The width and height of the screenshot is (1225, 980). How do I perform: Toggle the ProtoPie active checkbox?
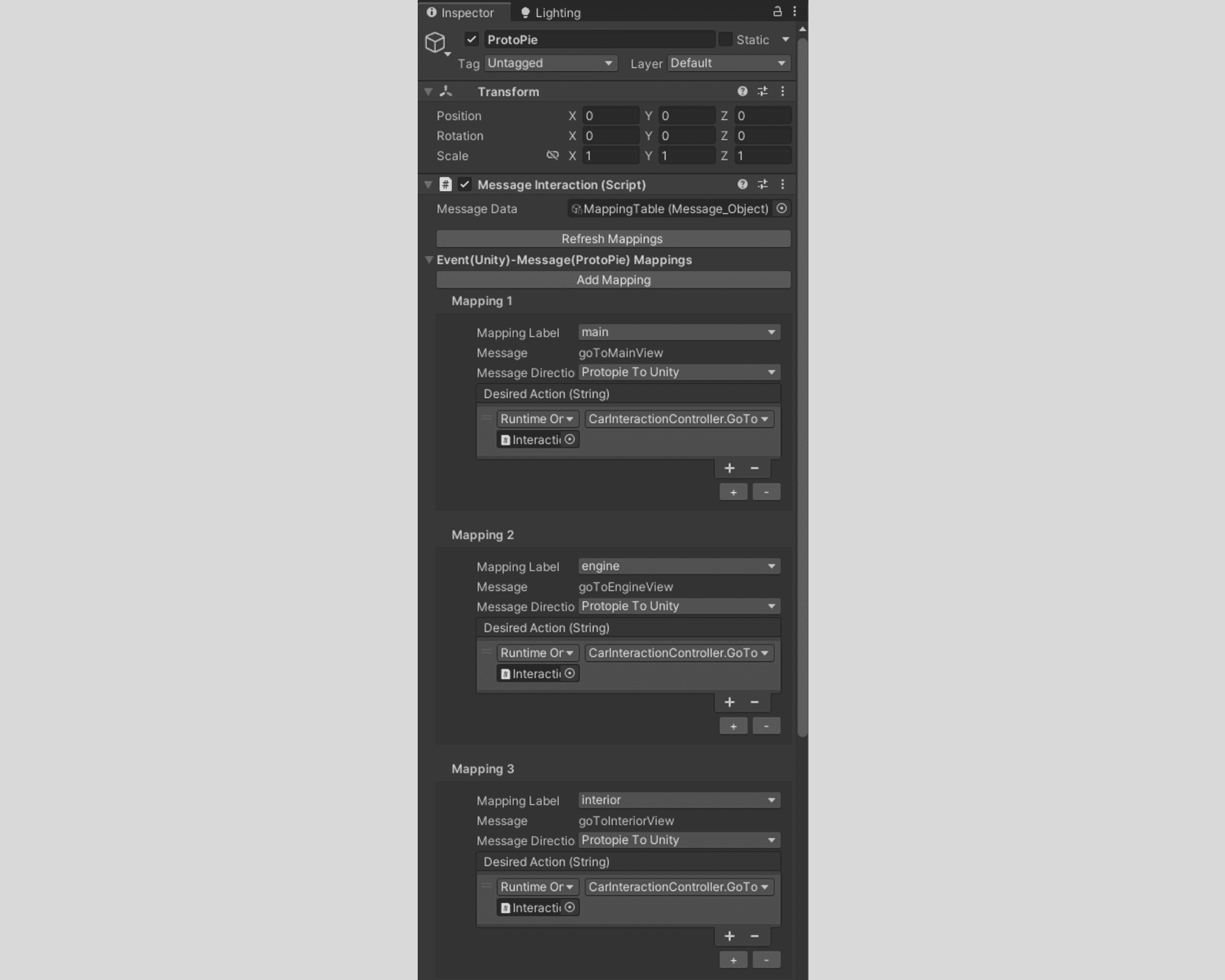(x=470, y=39)
